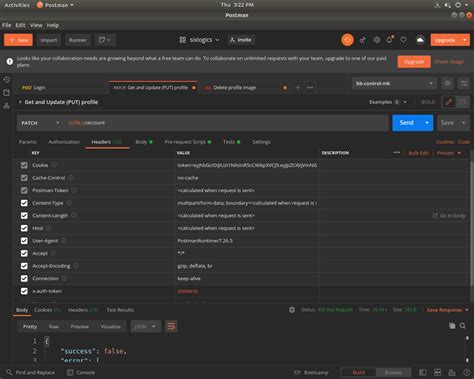
Task: Open the PATCH method dropdown
Action: (40, 123)
